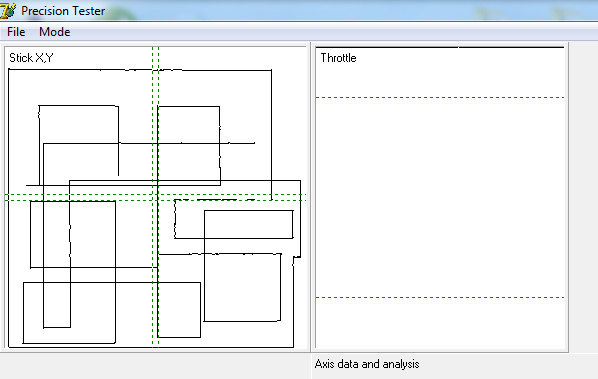Viewport: 598px width, 379px height.
Task: Click the empty status bar area below Stick panel
Action: click(x=156, y=366)
